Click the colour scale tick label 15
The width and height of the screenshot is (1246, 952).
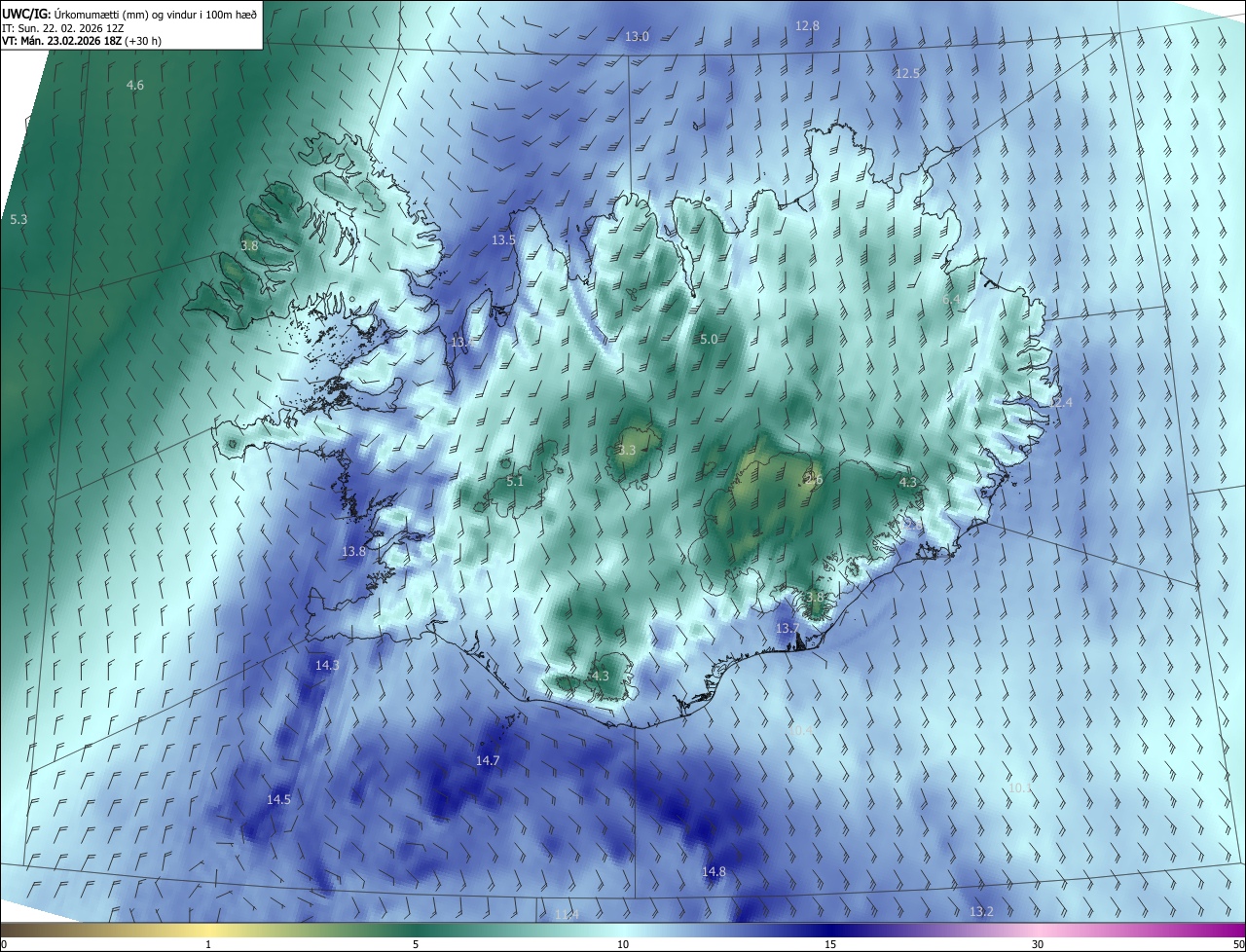tap(830, 944)
